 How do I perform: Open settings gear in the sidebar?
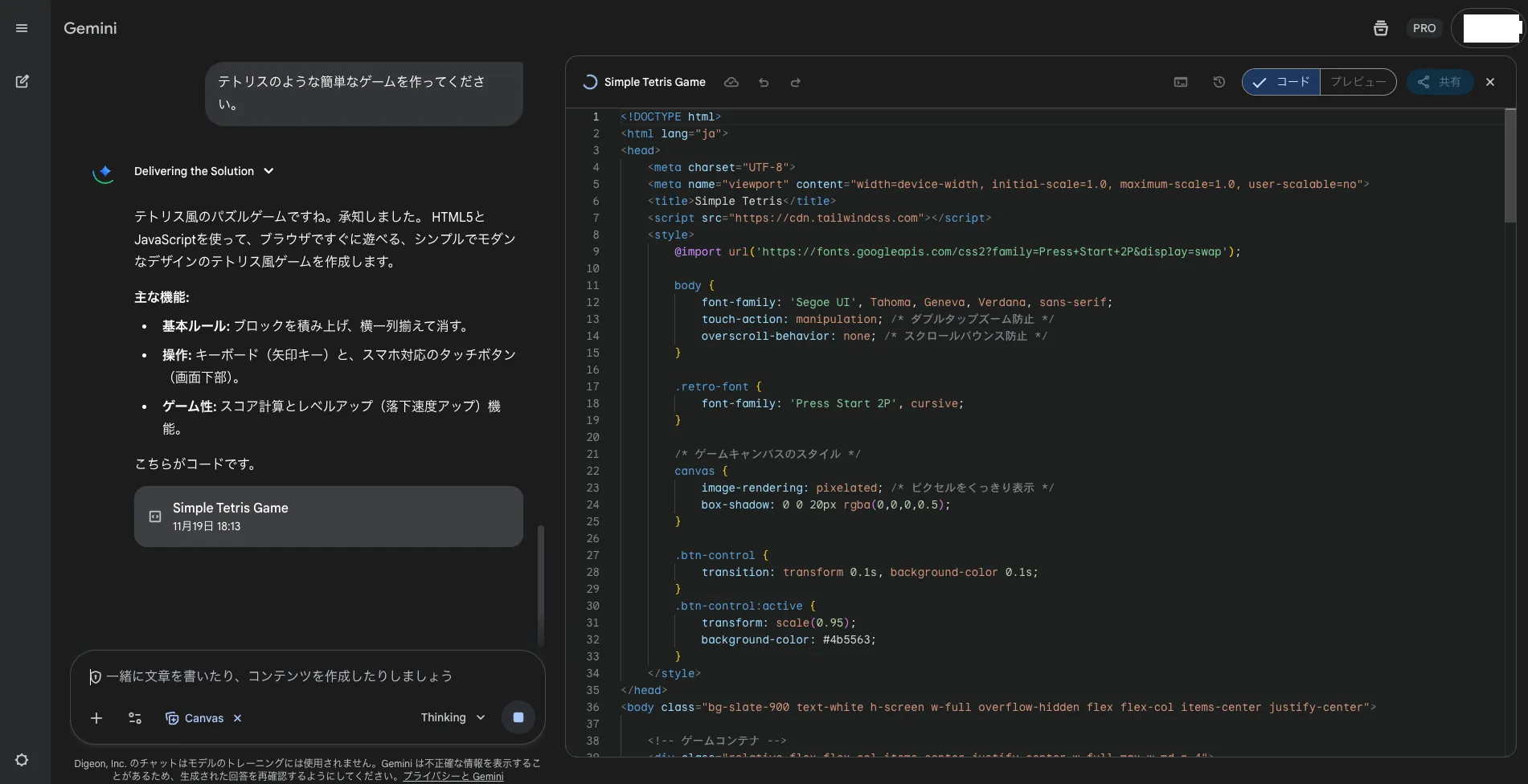click(x=22, y=760)
